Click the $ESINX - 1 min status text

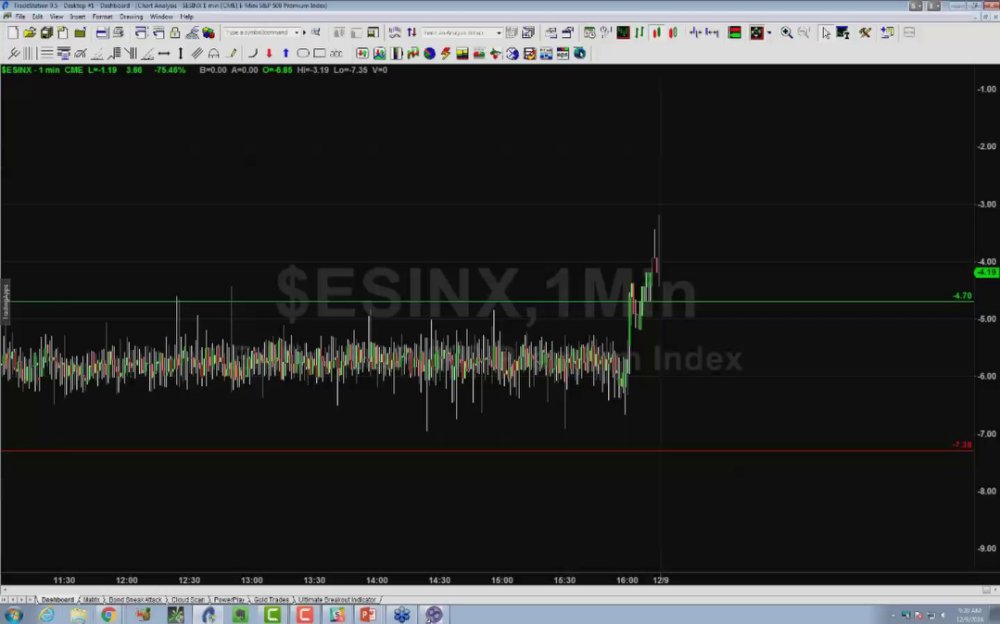(31, 70)
